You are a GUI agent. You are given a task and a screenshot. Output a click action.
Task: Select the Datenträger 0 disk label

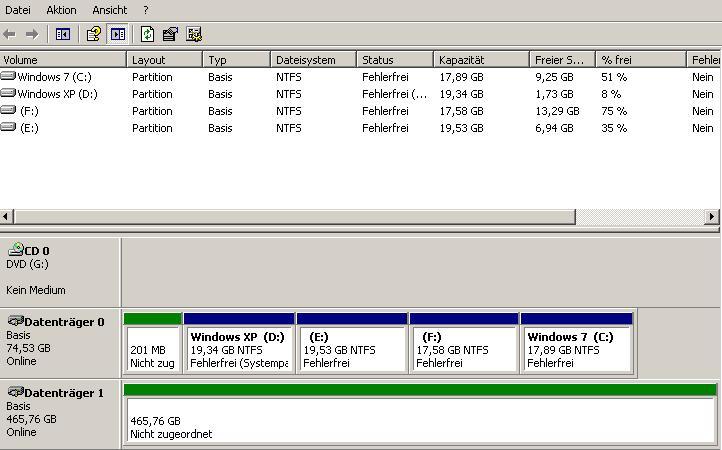coord(60,343)
